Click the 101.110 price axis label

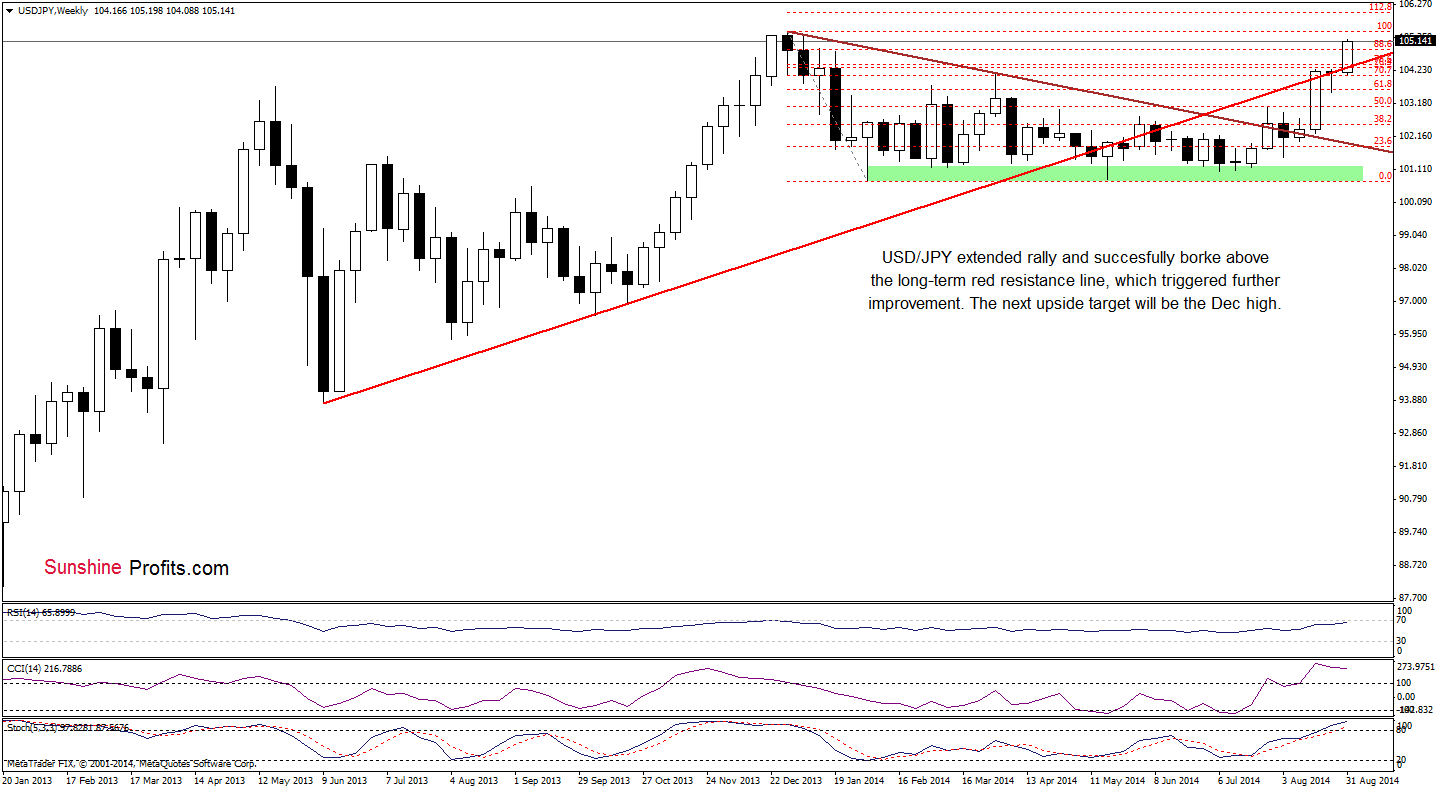1416,169
